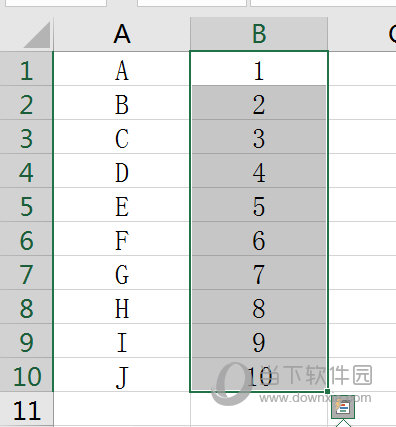Click cell A1 containing letter A
This screenshot has height=427, width=396.
point(122,69)
